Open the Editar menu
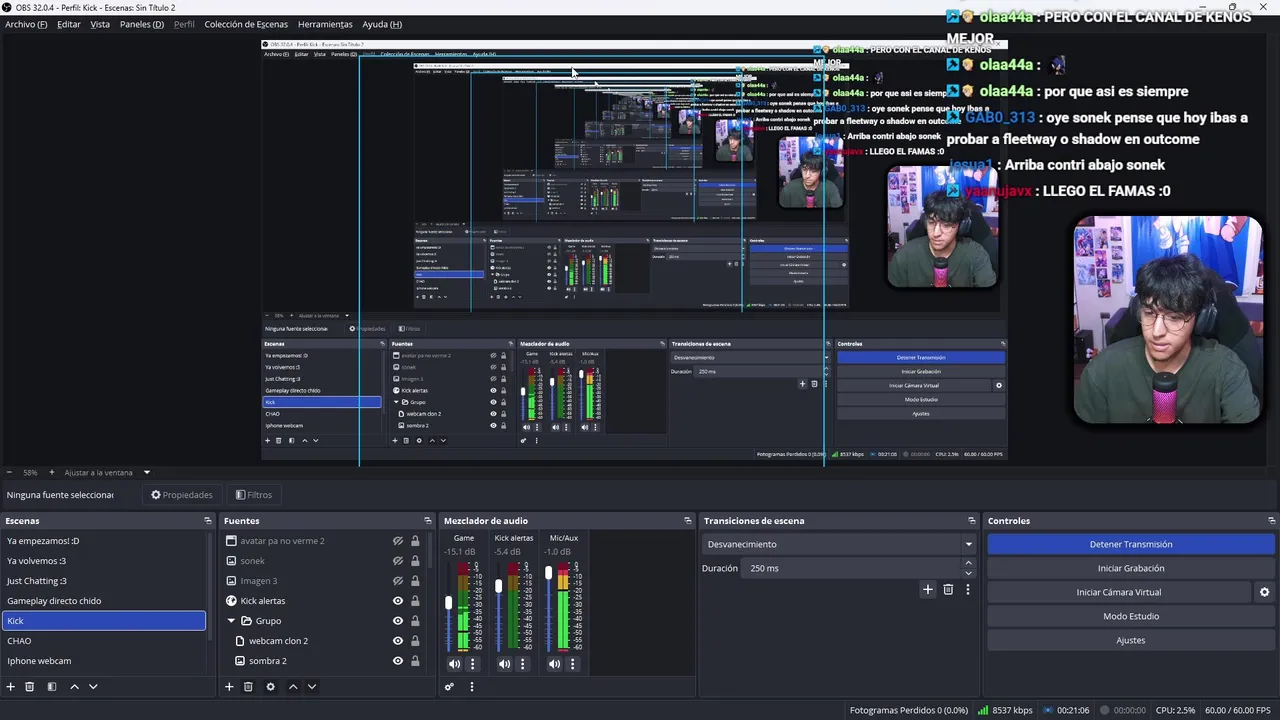1280x720 pixels. coord(69,24)
